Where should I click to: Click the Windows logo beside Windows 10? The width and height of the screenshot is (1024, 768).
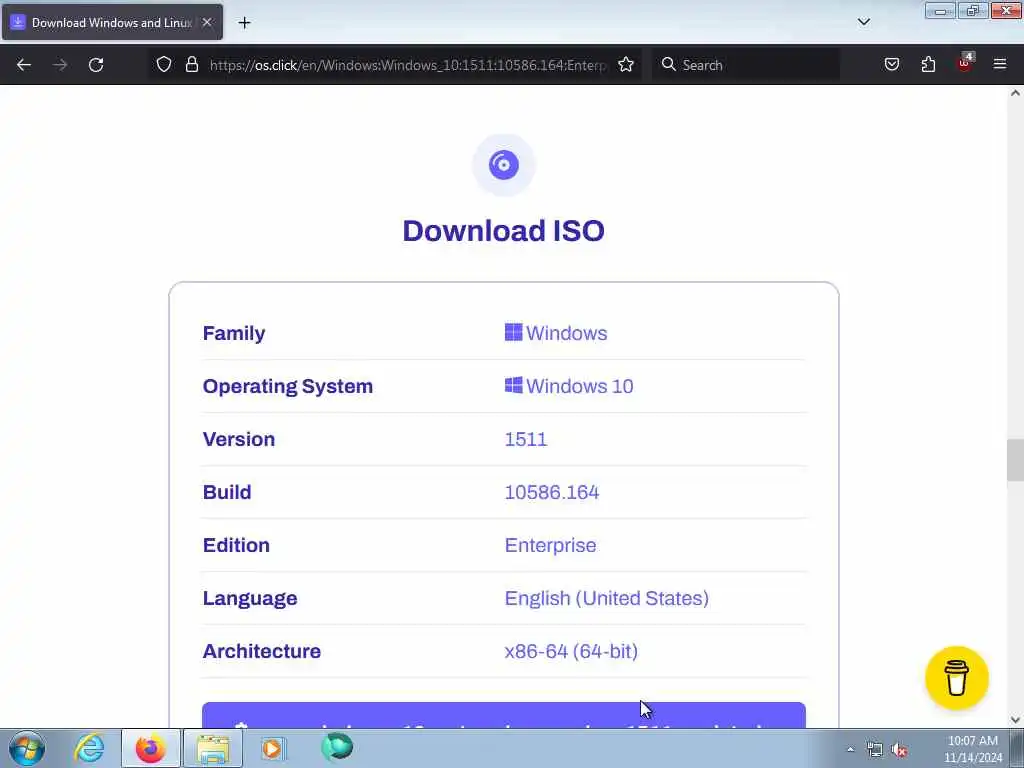(513, 385)
